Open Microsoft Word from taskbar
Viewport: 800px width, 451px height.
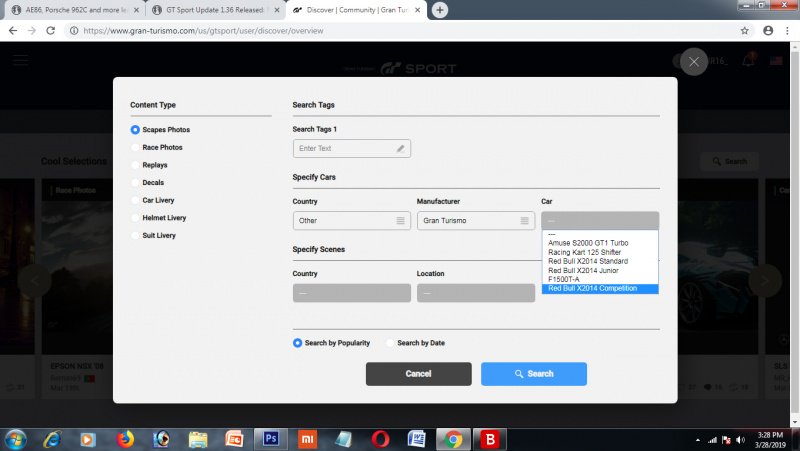tap(416, 439)
